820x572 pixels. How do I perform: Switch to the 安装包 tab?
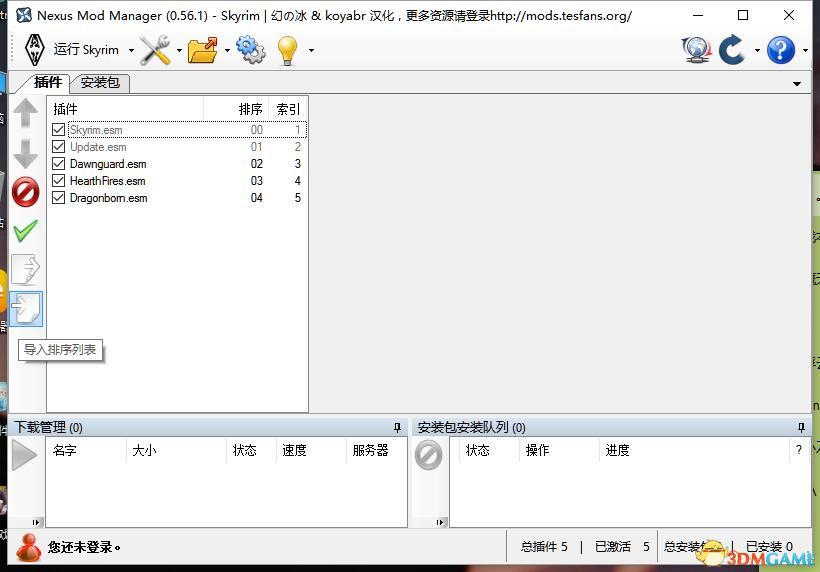[100, 83]
